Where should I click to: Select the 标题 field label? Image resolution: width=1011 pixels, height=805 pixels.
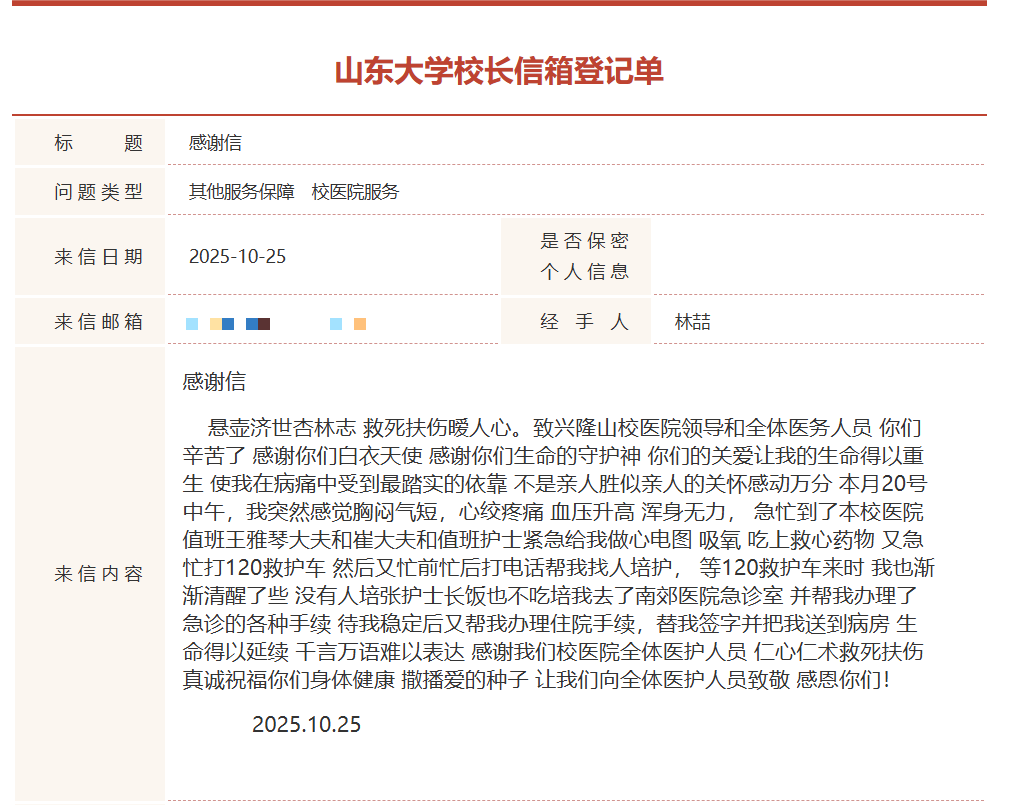(x=98, y=143)
